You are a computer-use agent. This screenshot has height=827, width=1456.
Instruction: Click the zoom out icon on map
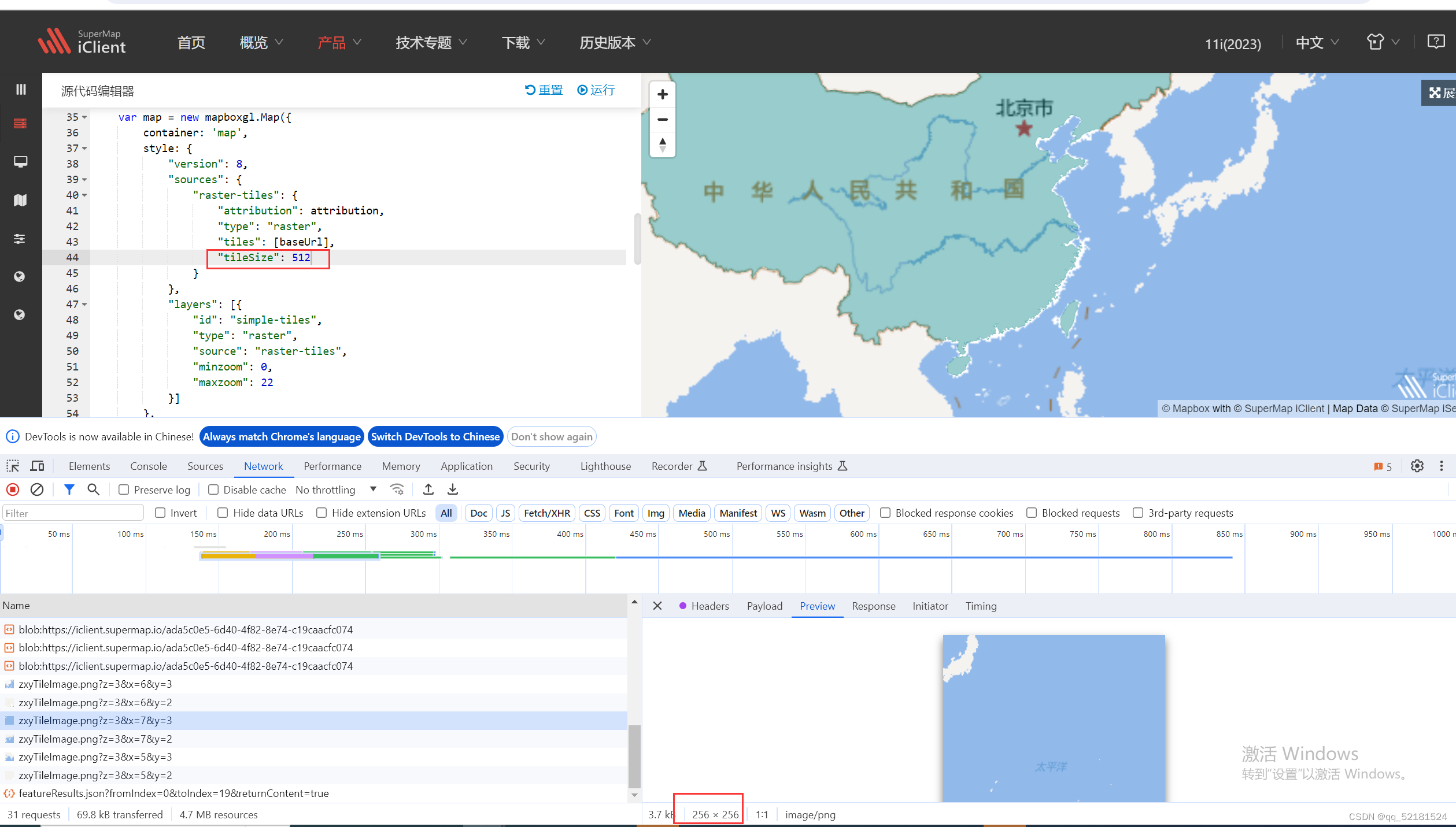(x=662, y=119)
